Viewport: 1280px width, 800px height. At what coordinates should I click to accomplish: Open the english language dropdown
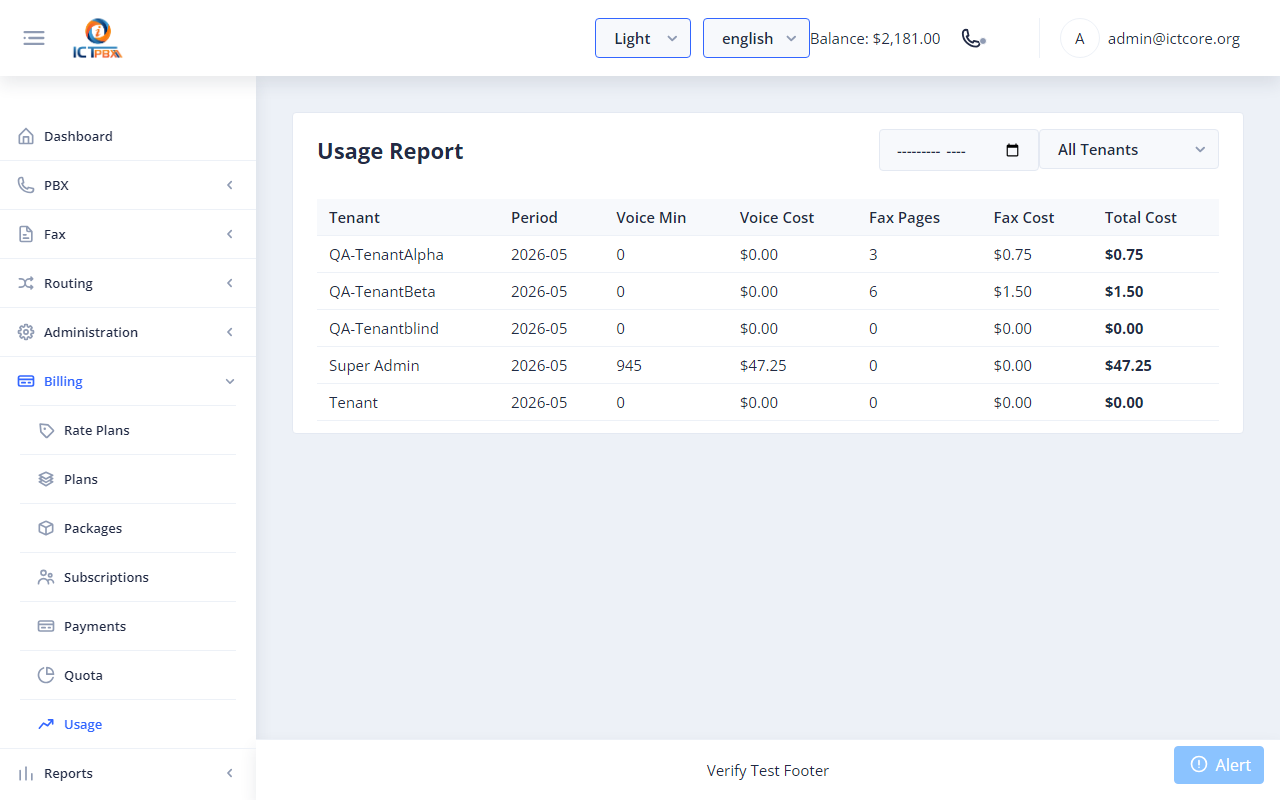[x=756, y=38]
